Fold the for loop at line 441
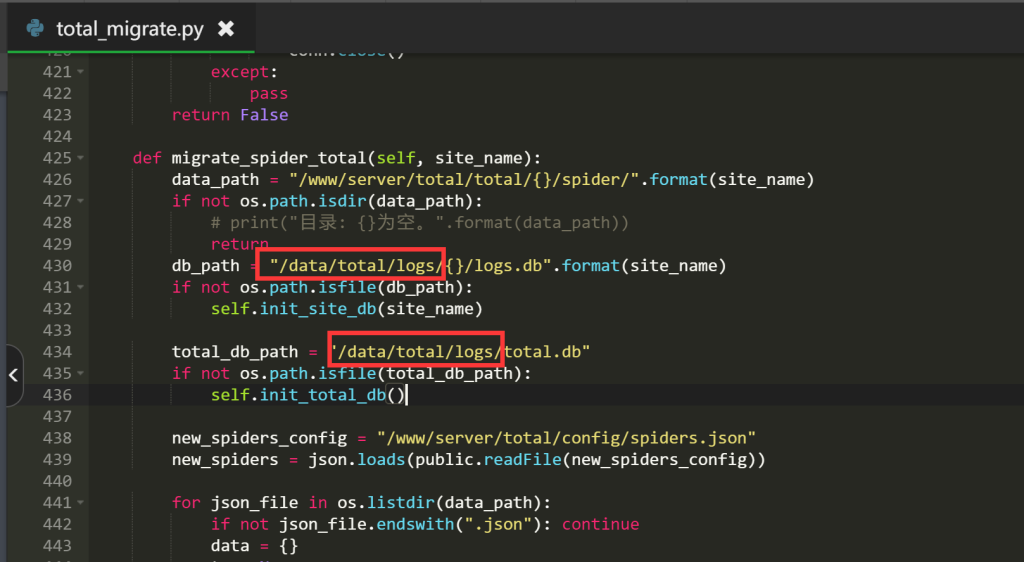1024x562 pixels. pyautogui.click(x=80, y=503)
